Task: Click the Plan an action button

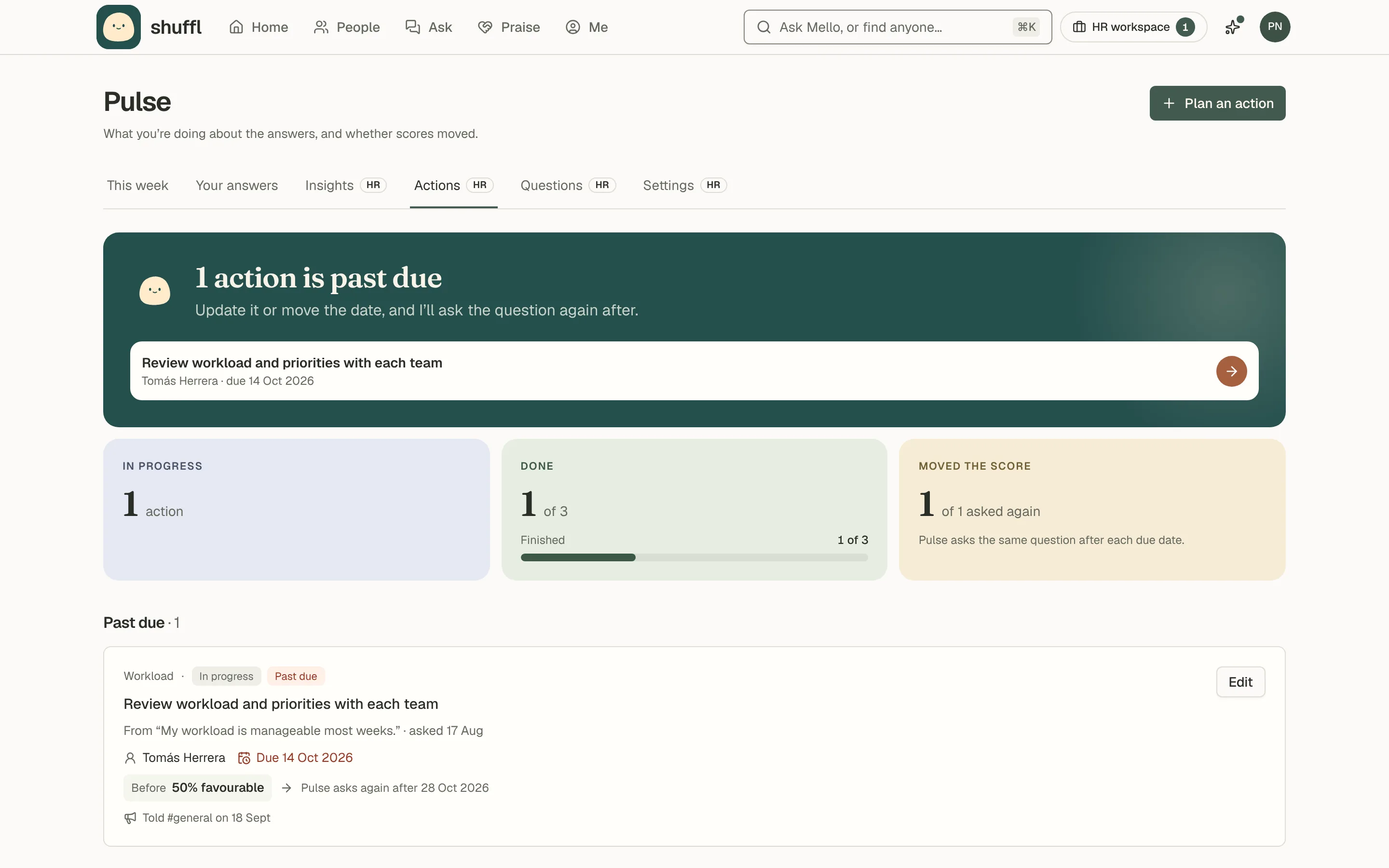Action: point(1217,103)
